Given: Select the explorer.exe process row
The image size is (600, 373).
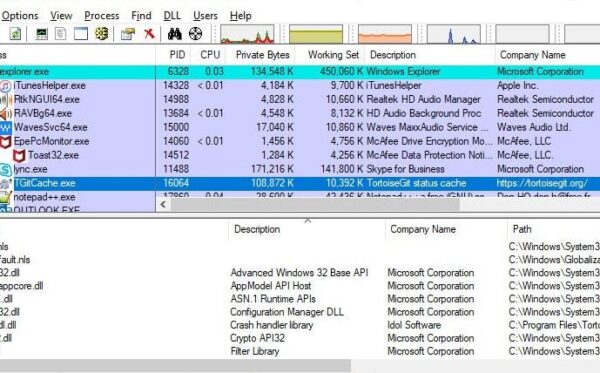Looking at the screenshot, I should point(300,72).
